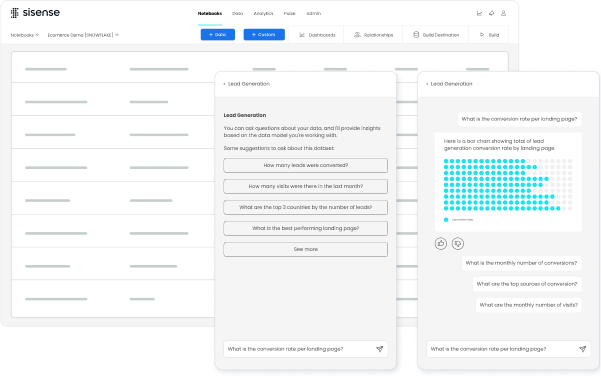Image resolution: width=601 pixels, height=378 pixels.
Task: Give thumbs down to chart response
Action: (458, 243)
